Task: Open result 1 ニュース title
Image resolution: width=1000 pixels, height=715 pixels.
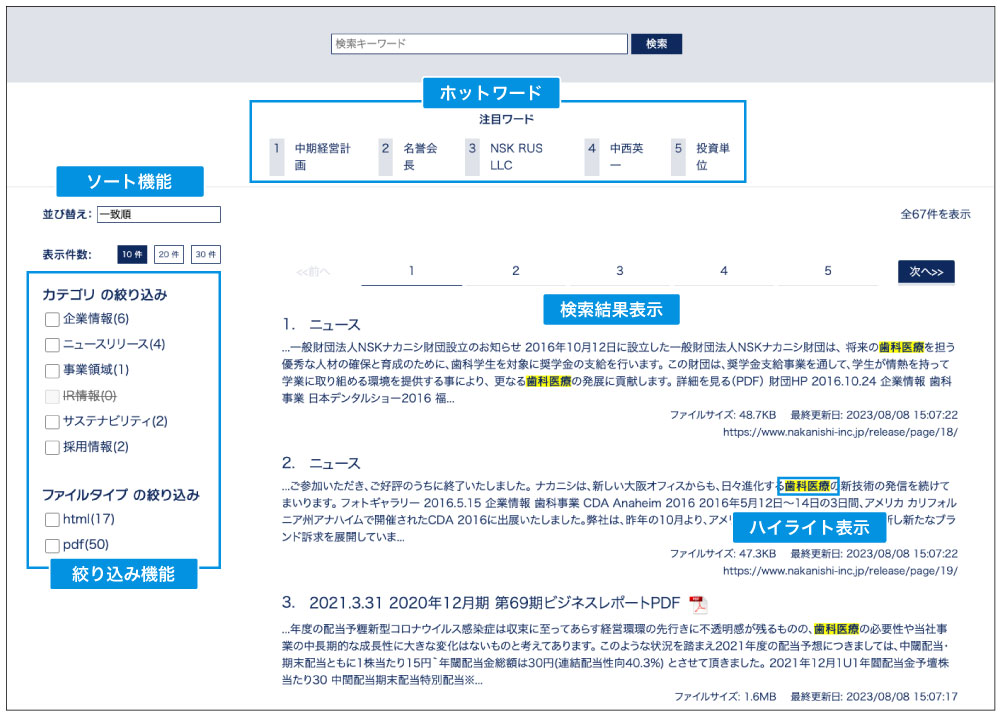Action: click(x=335, y=325)
